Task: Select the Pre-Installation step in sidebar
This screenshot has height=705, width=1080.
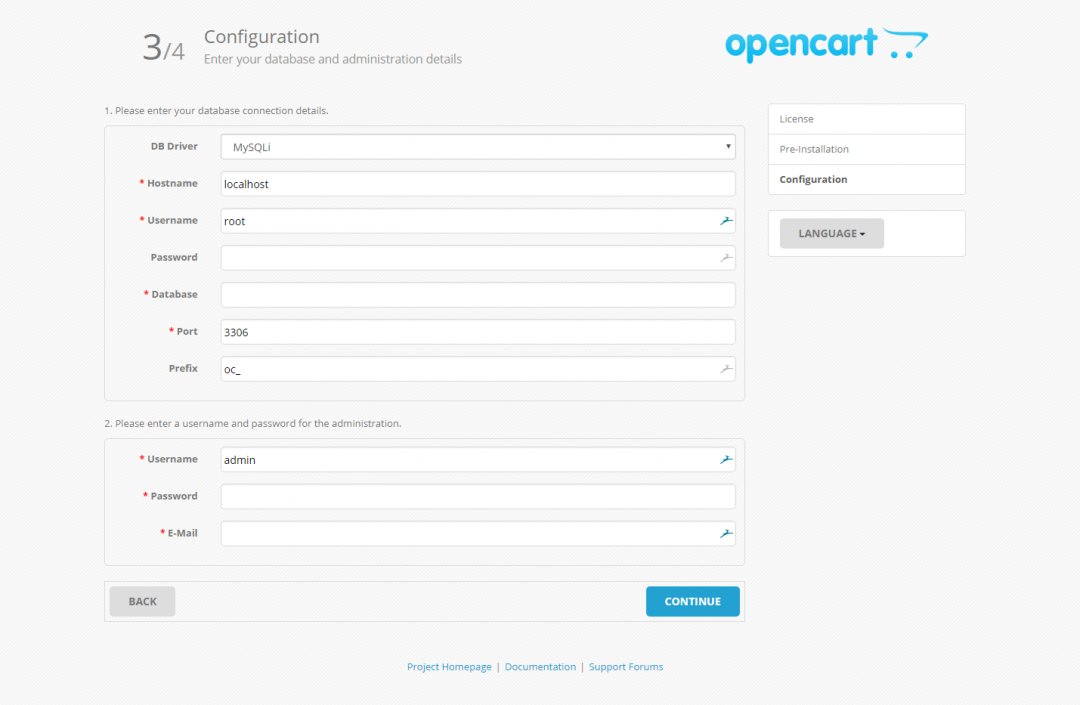Action: (x=866, y=149)
